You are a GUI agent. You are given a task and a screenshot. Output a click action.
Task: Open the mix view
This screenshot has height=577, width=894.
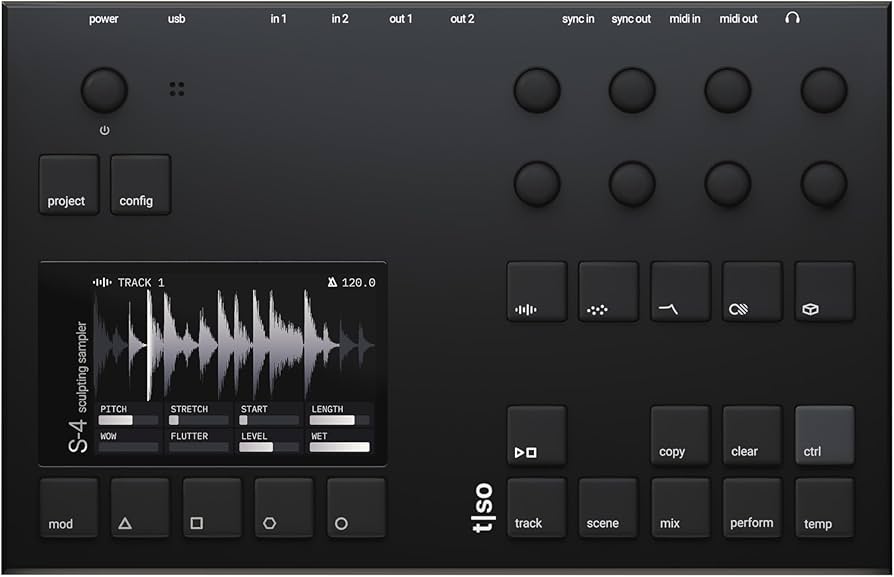681,508
